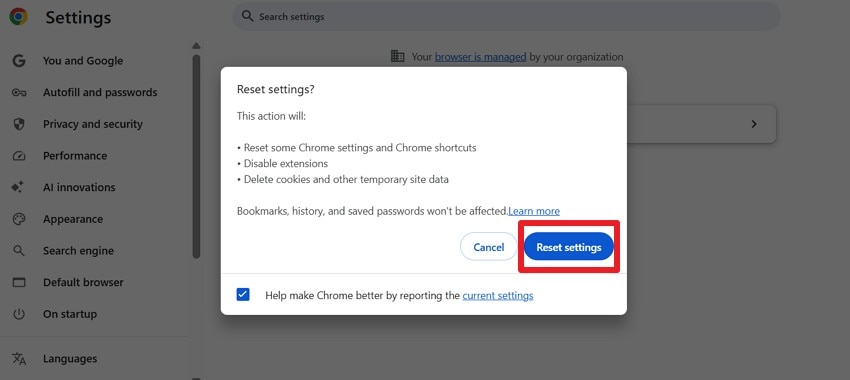The image size is (850, 380).
Task: Open You and Google settings
Action: [x=83, y=61]
